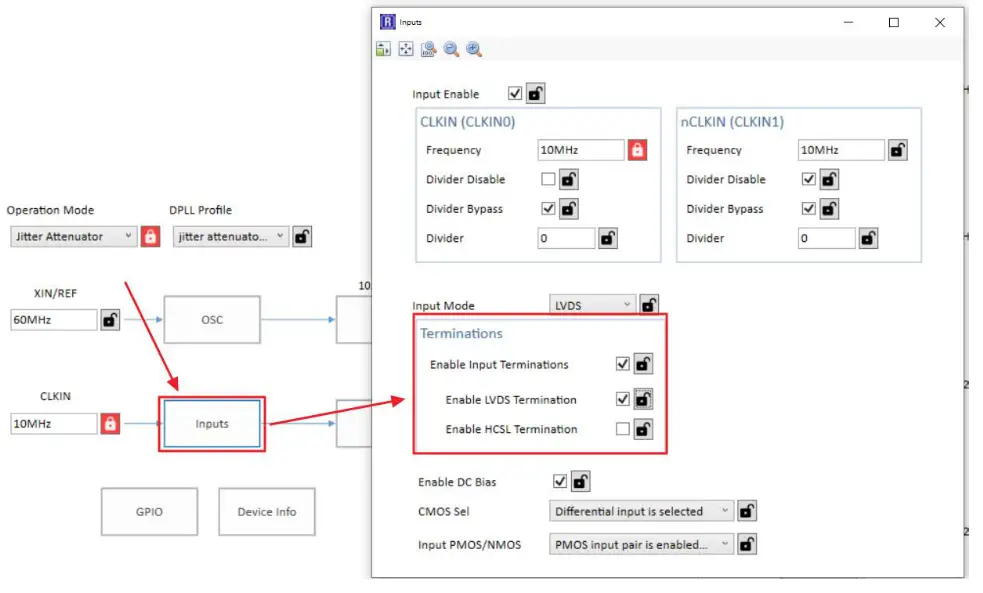Uncheck nCLKIN Divider Bypass checkbox
This screenshot has height=593, width=983.
pyautogui.click(x=809, y=209)
